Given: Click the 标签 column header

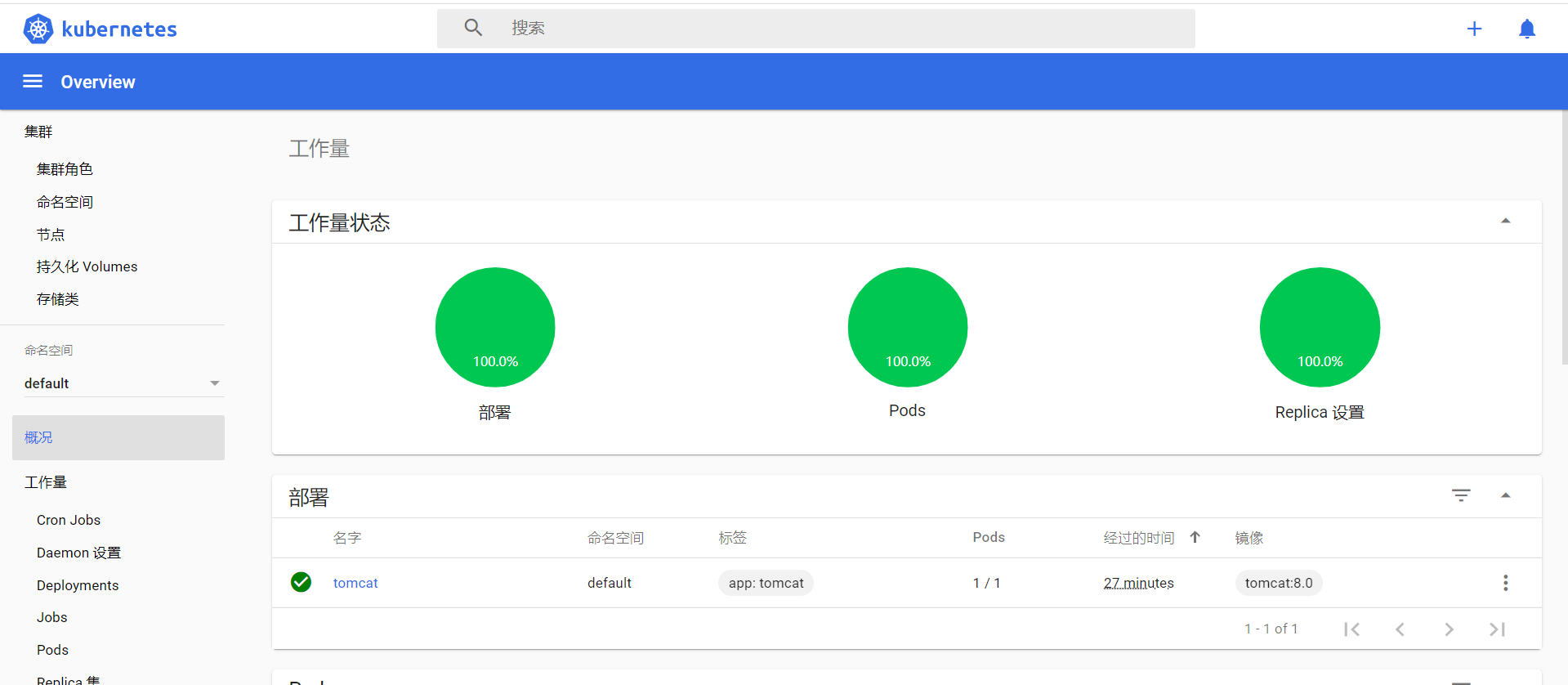Looking at the screenshot, I should click(733, 538).
